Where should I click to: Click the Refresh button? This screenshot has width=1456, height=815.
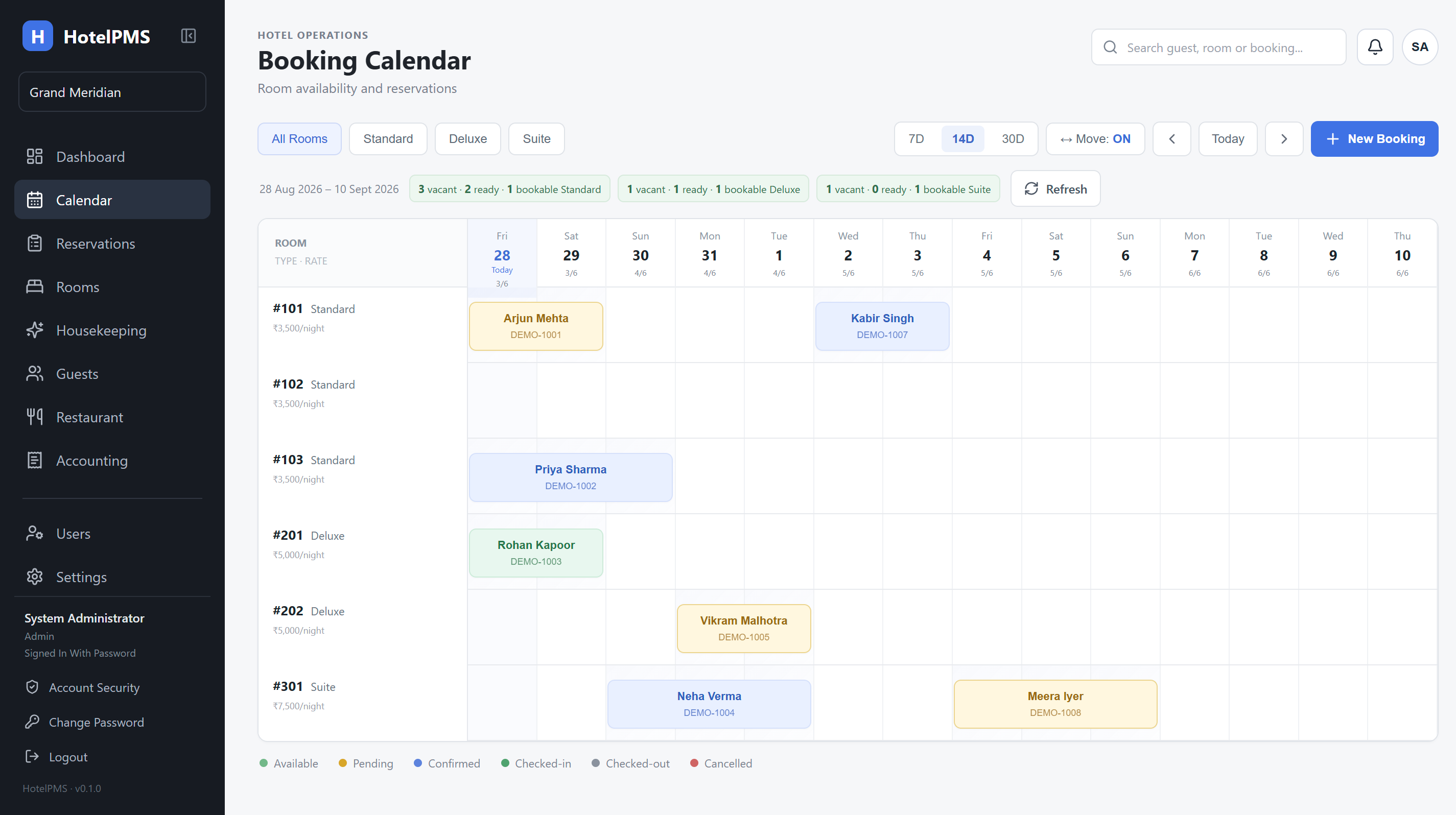[1055, 188]
